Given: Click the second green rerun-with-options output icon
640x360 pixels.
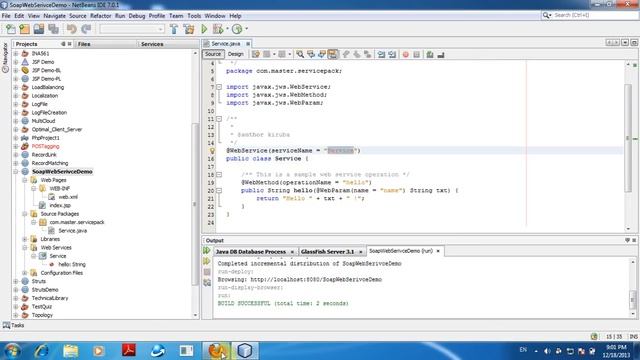Looking at the screenshot, I should 207,261.
